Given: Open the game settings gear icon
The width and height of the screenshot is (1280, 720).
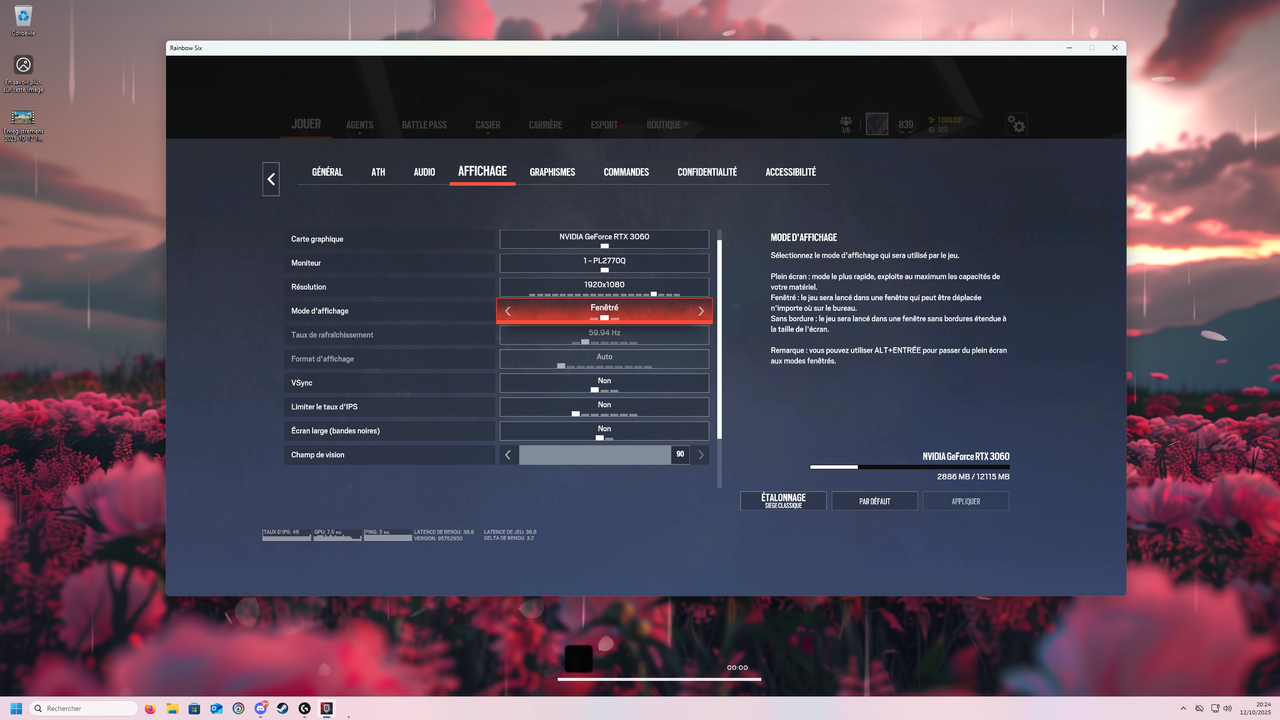Looking at the screenshot, I should pos(1016,125).
